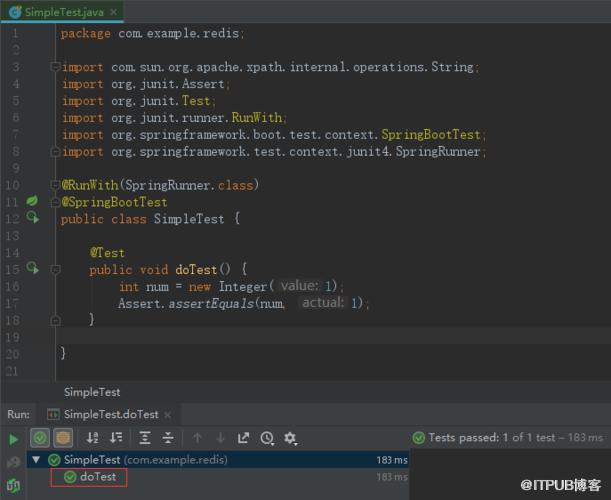This screenshot has width=611, height=500.
Task: Click the RunWith import on line 6
Action: [x=174, y=118]
